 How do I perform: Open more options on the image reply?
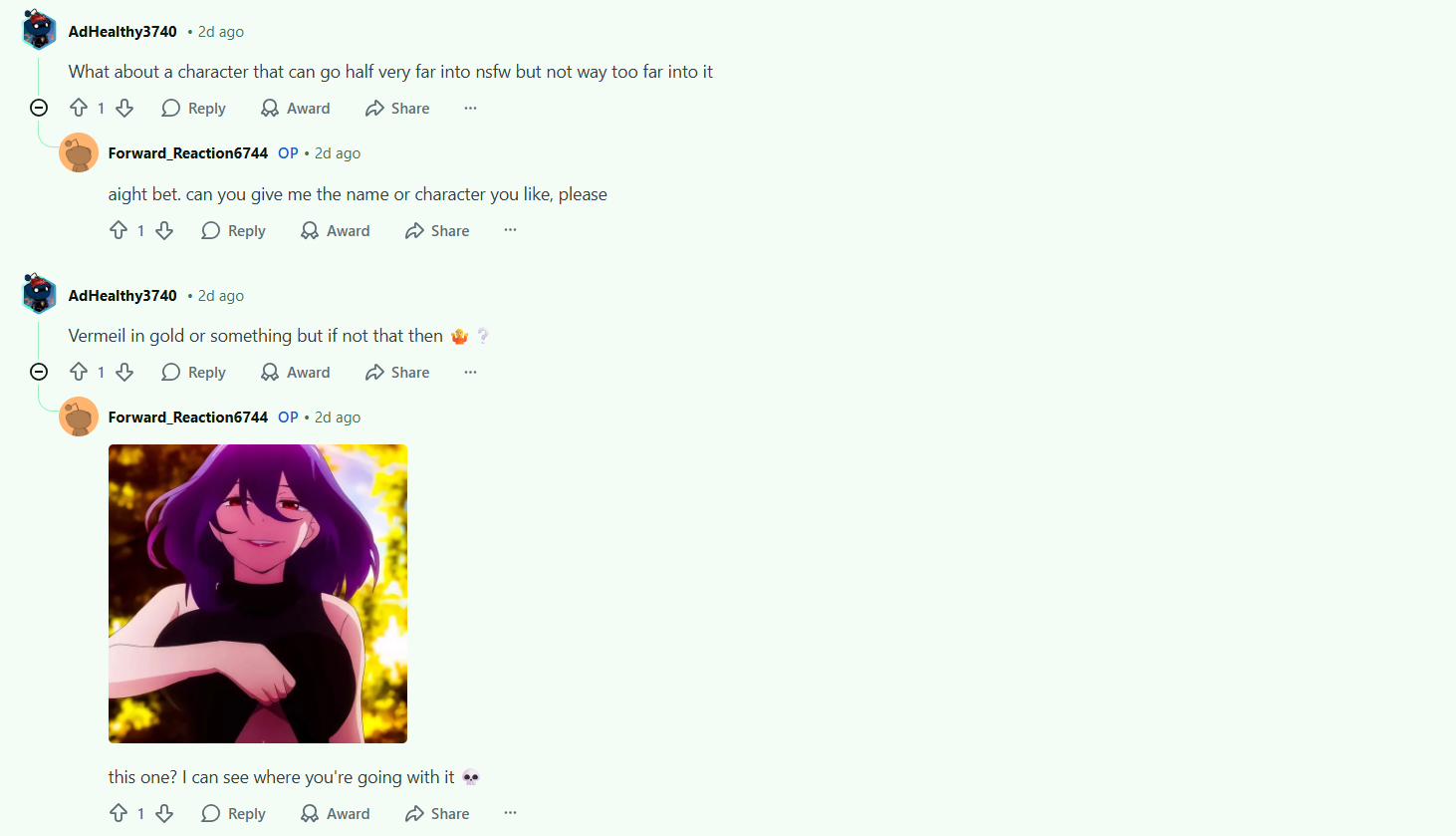pos(510,813)
